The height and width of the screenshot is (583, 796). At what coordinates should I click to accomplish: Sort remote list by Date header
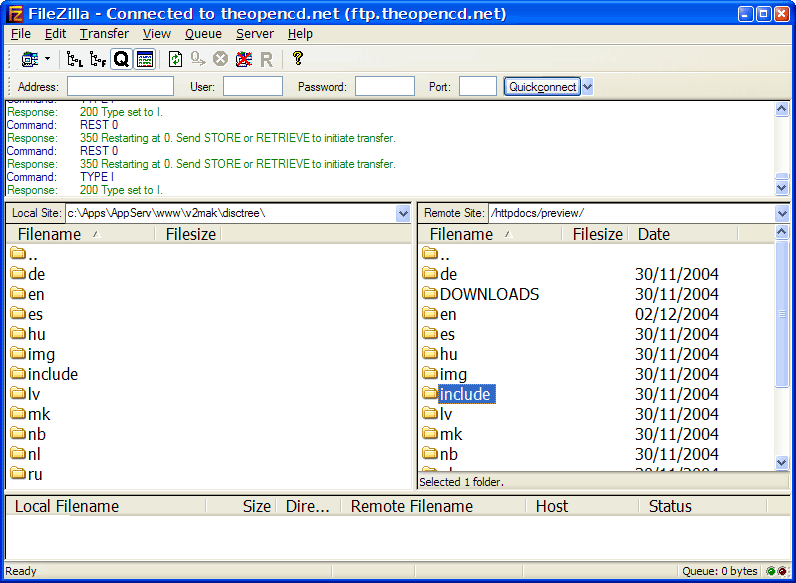pos(683,234)
